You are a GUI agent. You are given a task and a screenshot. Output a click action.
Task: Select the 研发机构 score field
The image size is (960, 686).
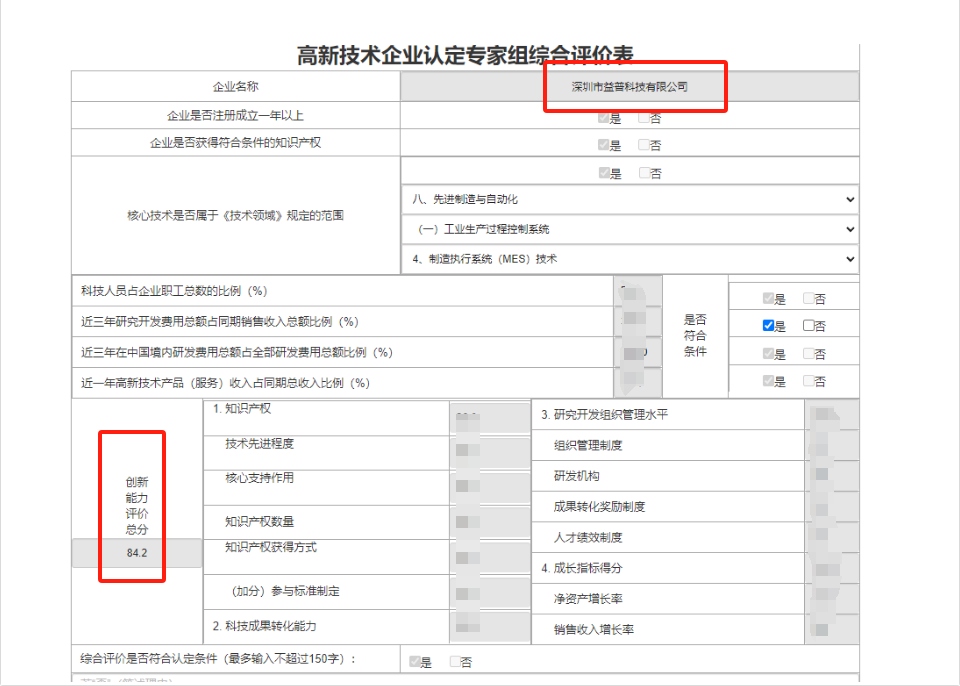click(x=832, y=476)
